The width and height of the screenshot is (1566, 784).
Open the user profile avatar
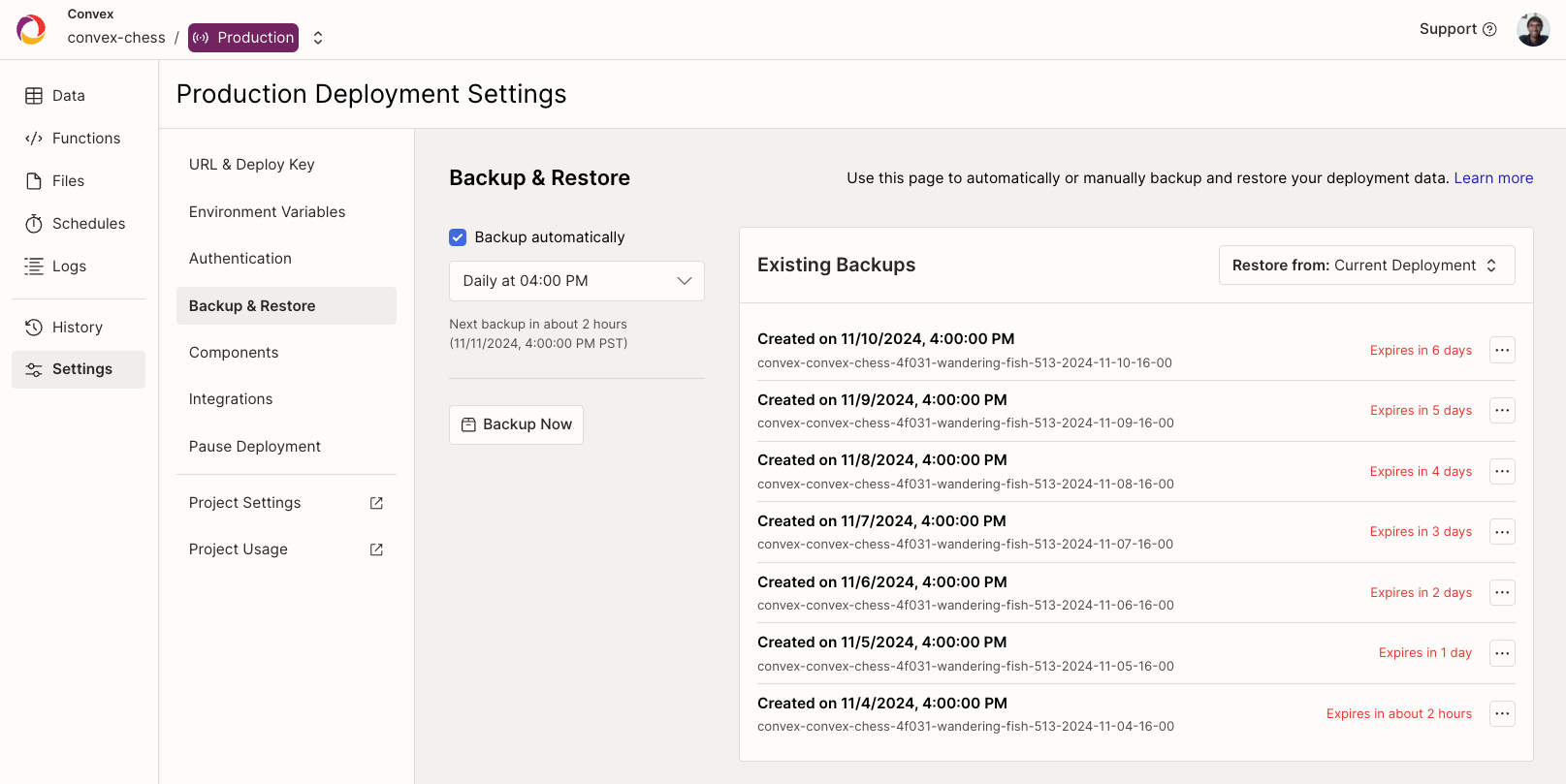[x=1533, y=29]
